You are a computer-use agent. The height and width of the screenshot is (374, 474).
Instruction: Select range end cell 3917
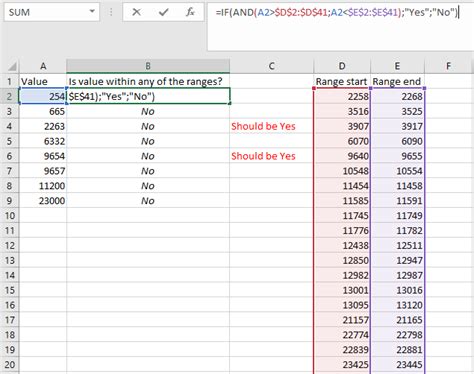tap(397, 126)
